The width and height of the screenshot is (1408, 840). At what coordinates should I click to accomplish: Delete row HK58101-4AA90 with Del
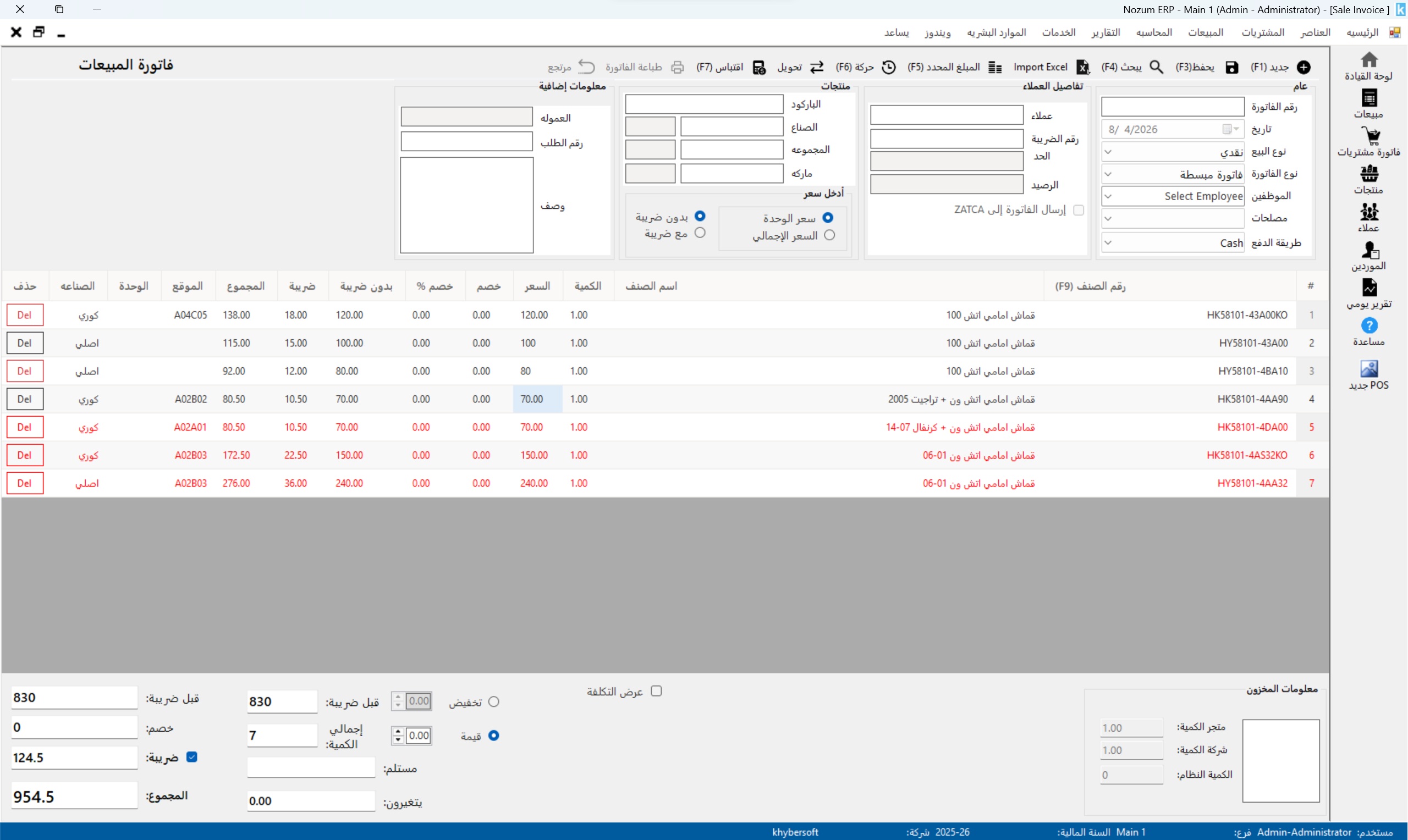coord(25,399)
